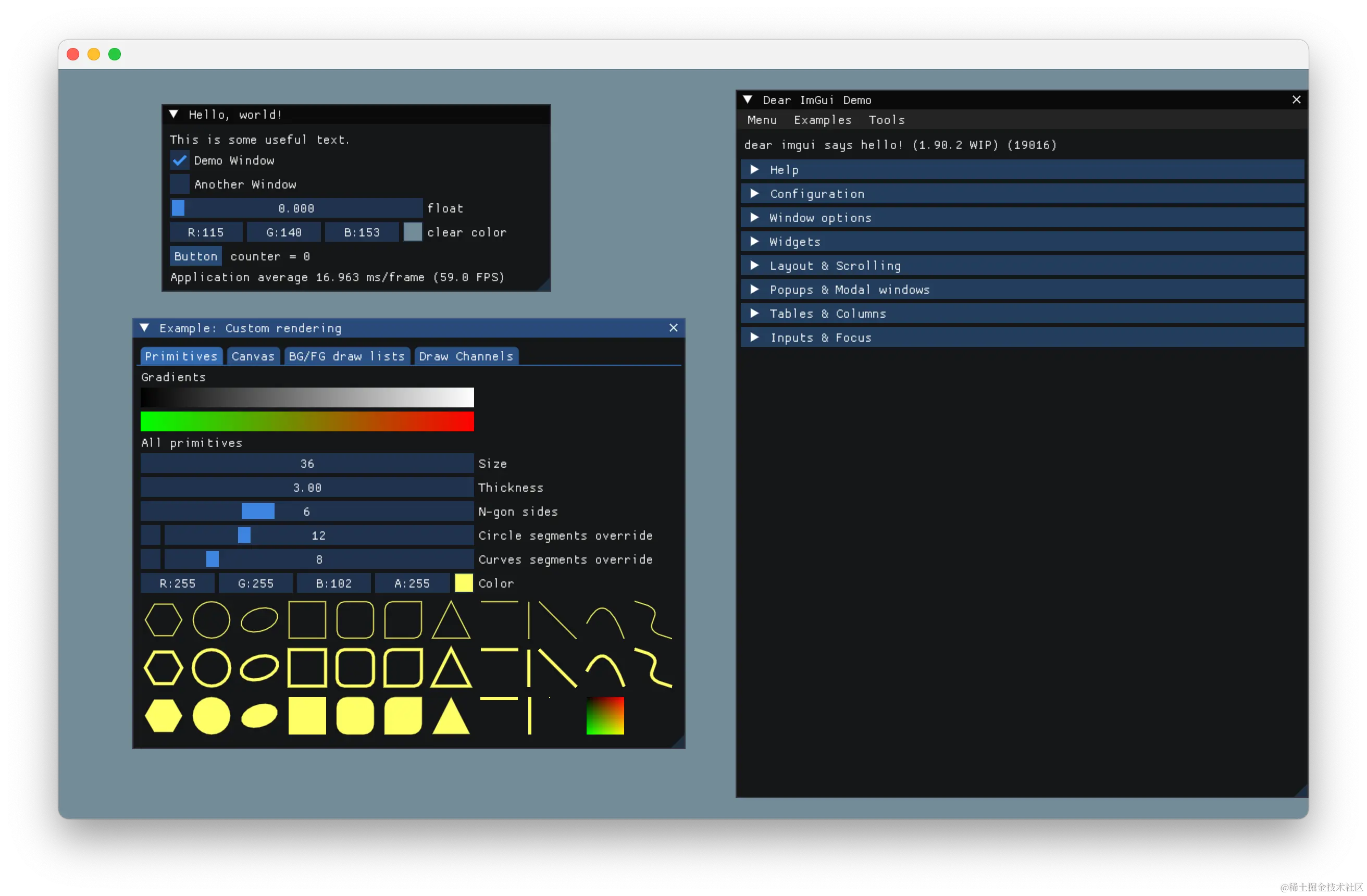Collapse the Hello, world! window triangle
The width and height of the screenshot is (1367, 896).
(173, 114)
